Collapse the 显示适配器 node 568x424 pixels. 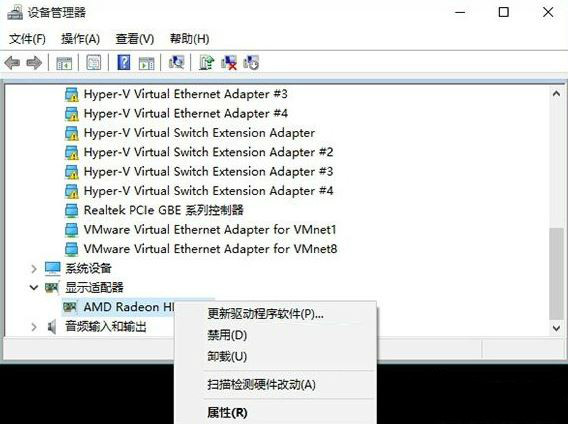[34, 288]
